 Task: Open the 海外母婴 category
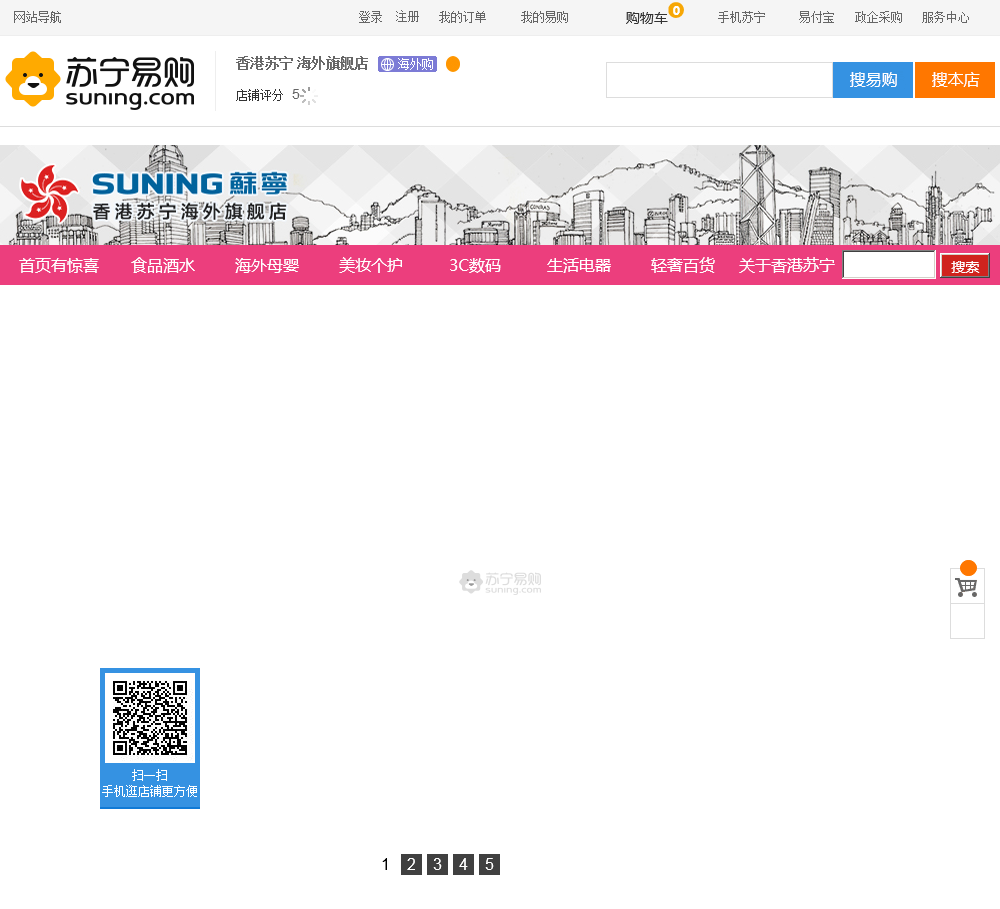(x=267, y=265)
